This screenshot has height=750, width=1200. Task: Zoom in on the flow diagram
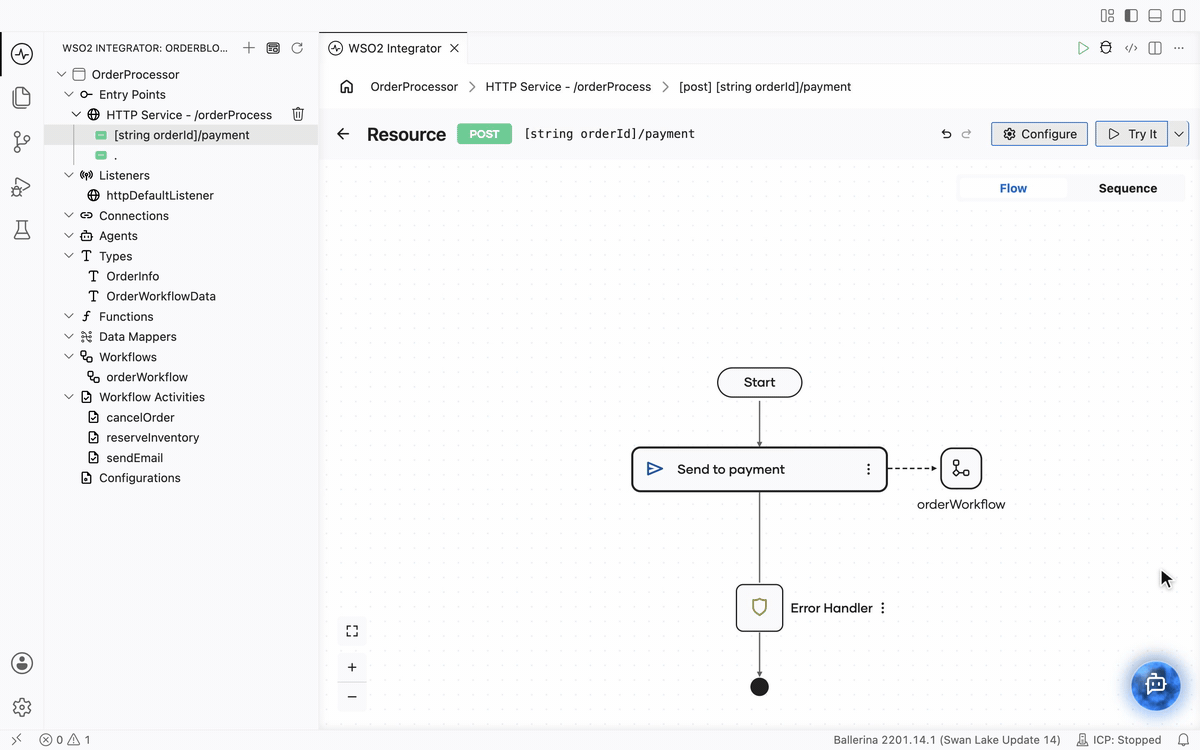(352, 667)
